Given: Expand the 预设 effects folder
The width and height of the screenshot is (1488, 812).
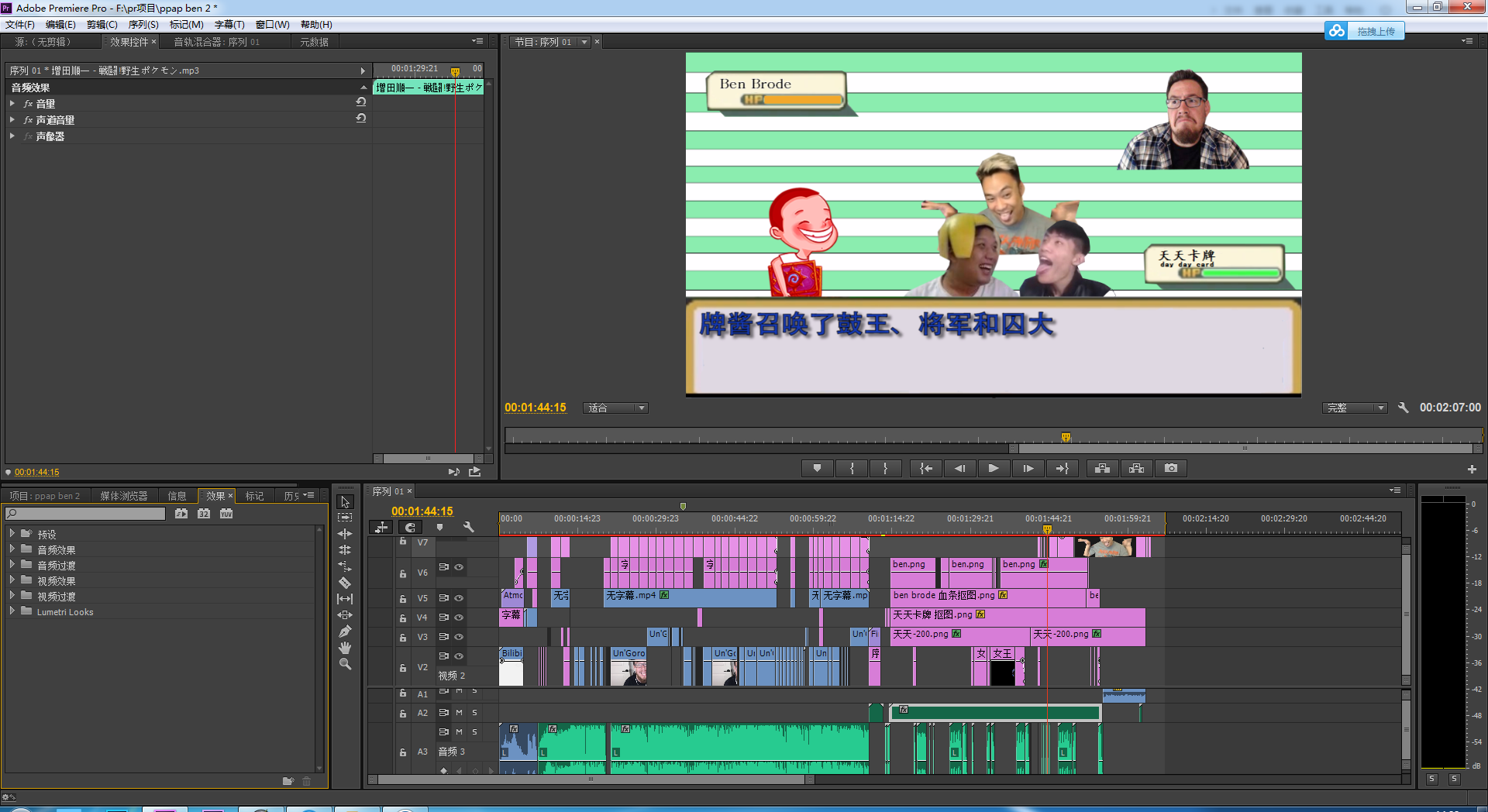Looking at the screenshot, I should [x=12, y=534].
